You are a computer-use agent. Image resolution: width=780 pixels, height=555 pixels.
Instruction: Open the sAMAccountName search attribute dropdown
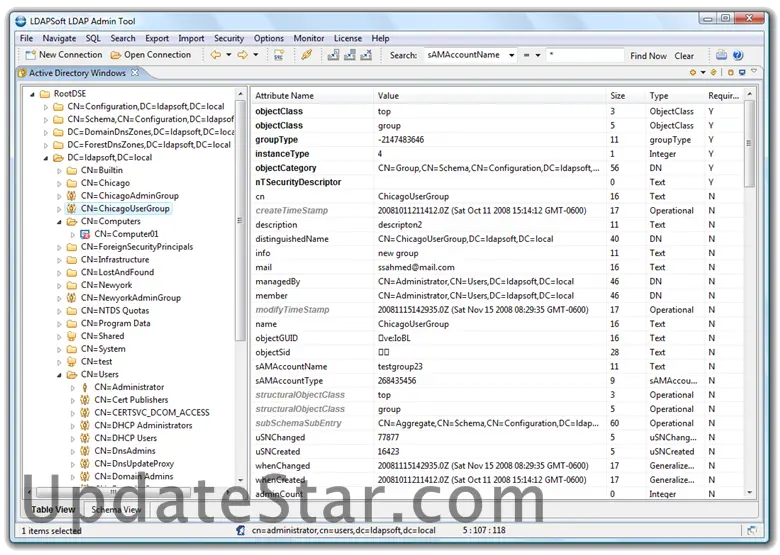(510, 56)
